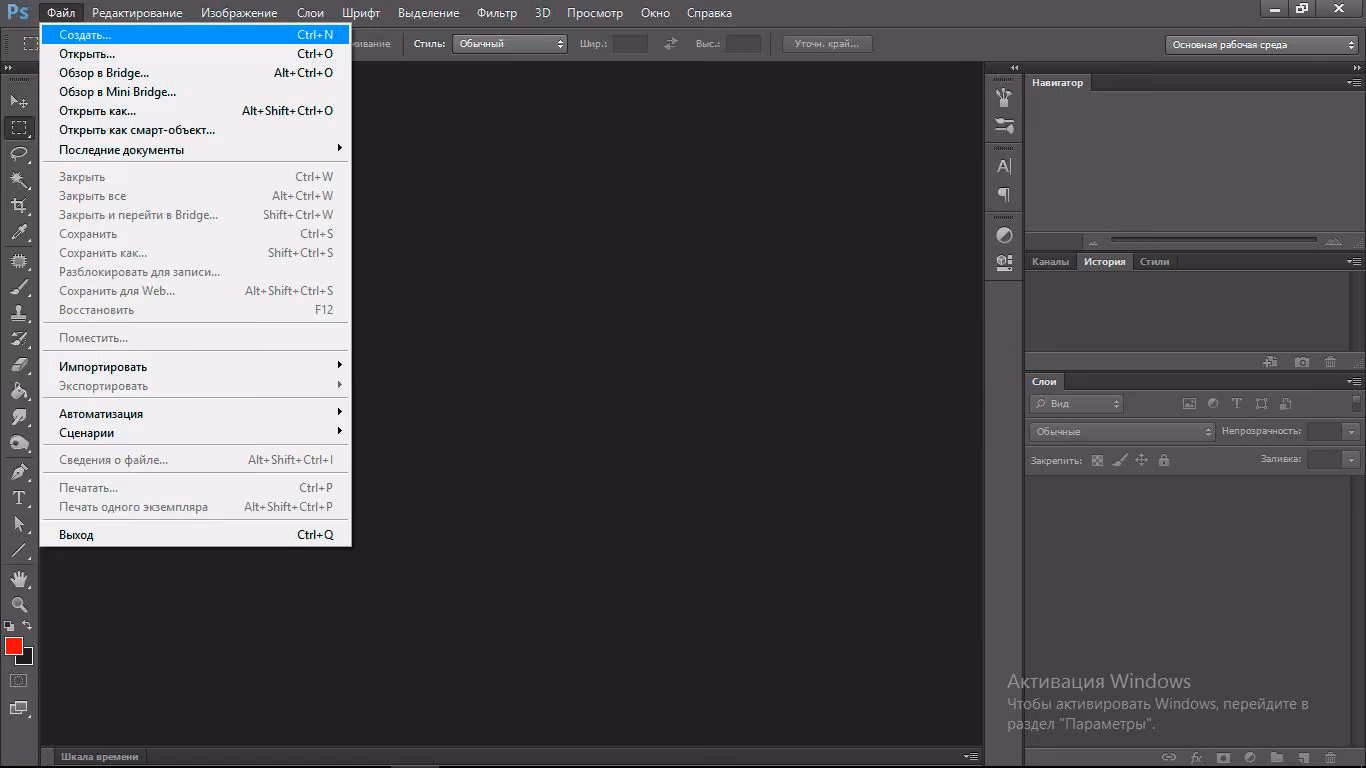Click the Уточн. край... button
This screenshot has width=1366, height=768.
click(x=827, y=44)
